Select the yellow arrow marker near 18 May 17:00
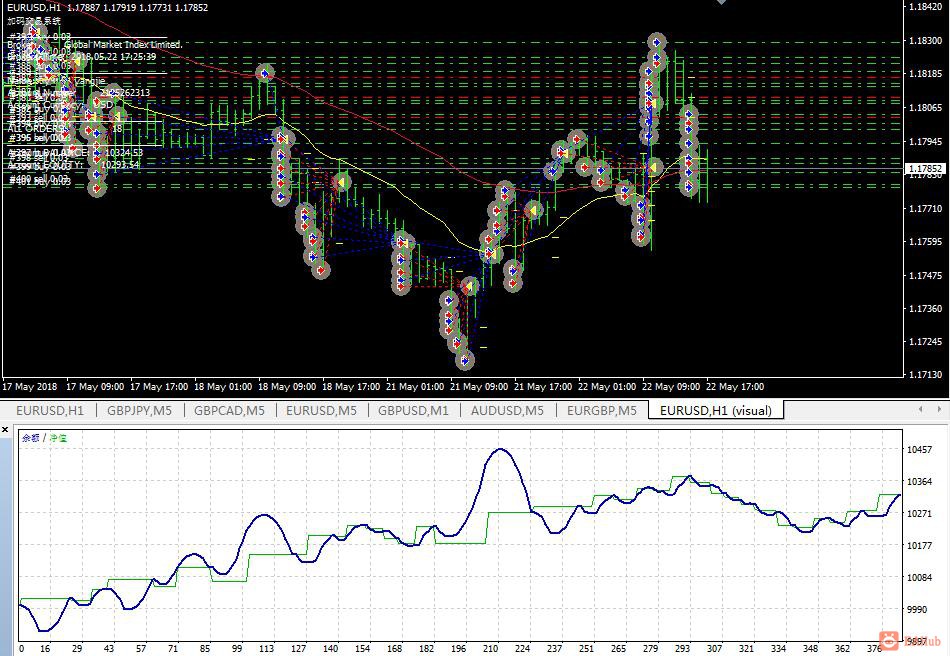This screenshot has width=950, height=656. pos(342,181)
